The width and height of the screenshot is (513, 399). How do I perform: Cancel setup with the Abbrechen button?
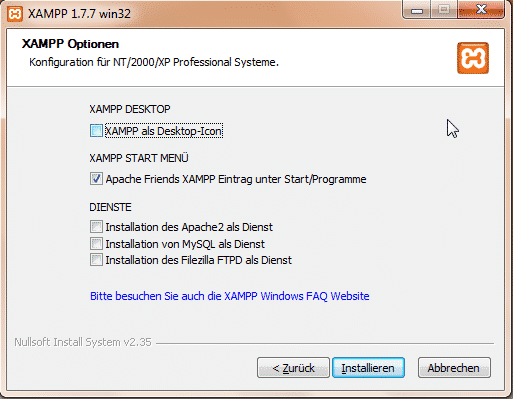pyautogui.click(x=454, y=368)
